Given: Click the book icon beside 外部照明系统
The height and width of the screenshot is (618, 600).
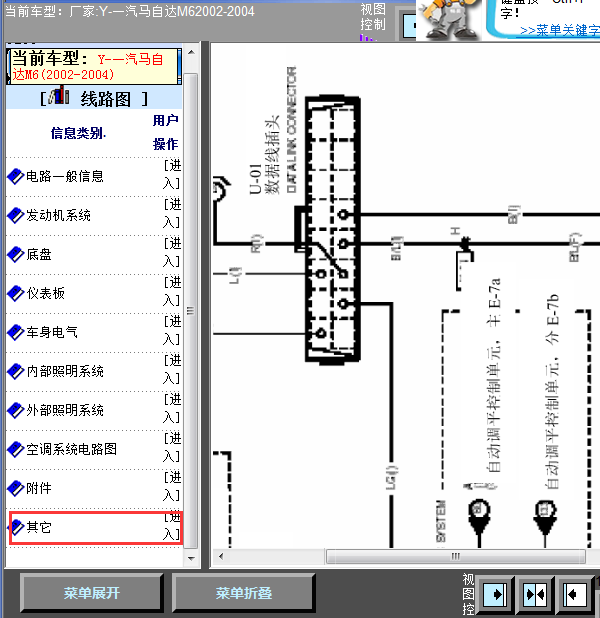Looking at the screenshot, I should 16,410.
